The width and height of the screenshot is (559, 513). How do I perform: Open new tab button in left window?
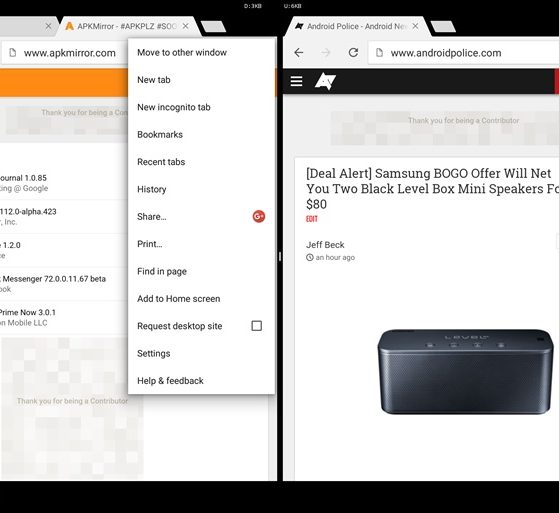[x=213, y=26]
